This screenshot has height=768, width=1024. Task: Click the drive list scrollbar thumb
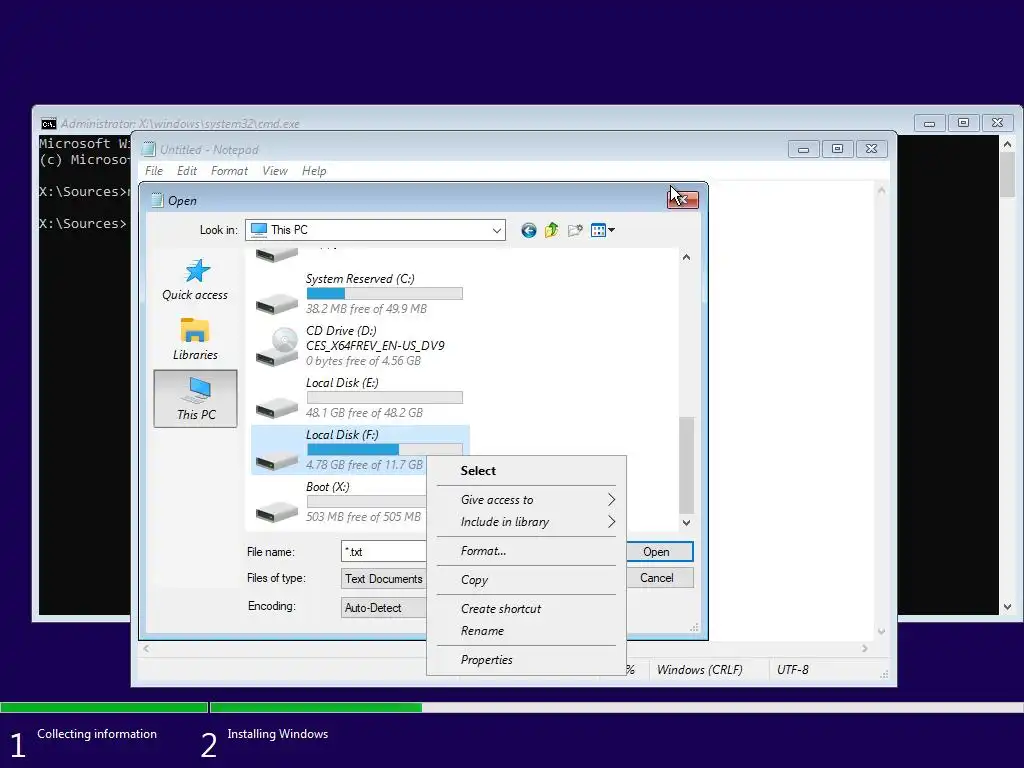[686, 465]
